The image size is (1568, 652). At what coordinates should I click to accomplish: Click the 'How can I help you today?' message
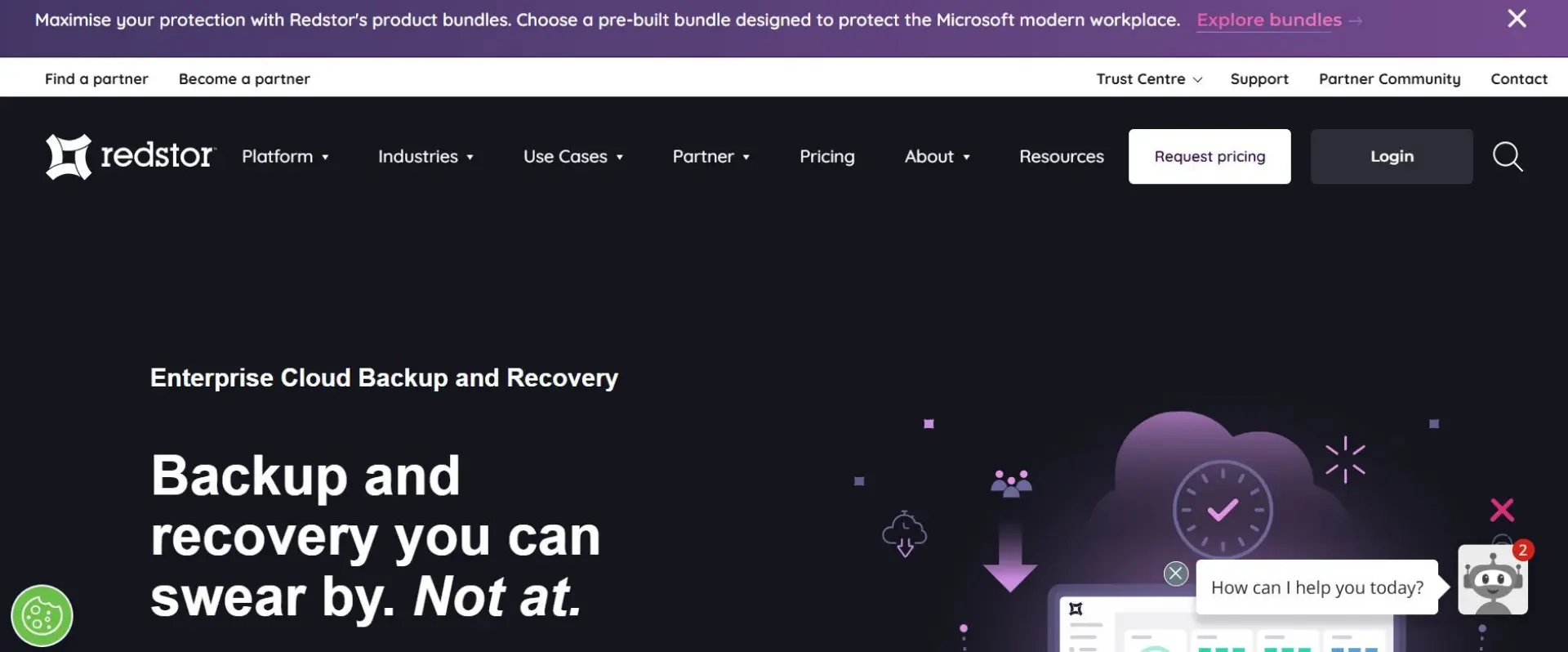tap(1316, 587)
